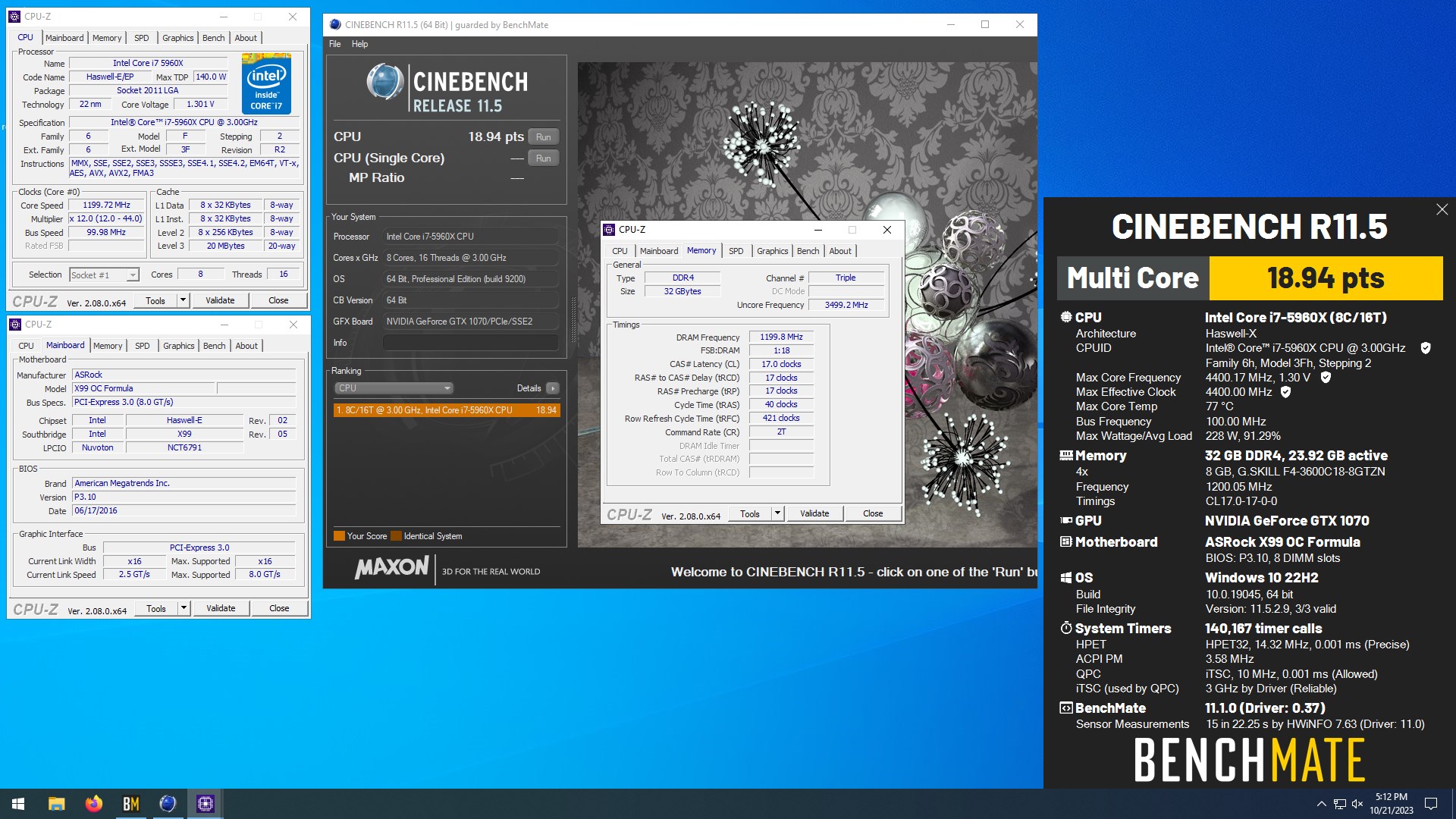
Task: Click the Uncore Frequency 3499.2 MHz value
Action: [846, 305]
